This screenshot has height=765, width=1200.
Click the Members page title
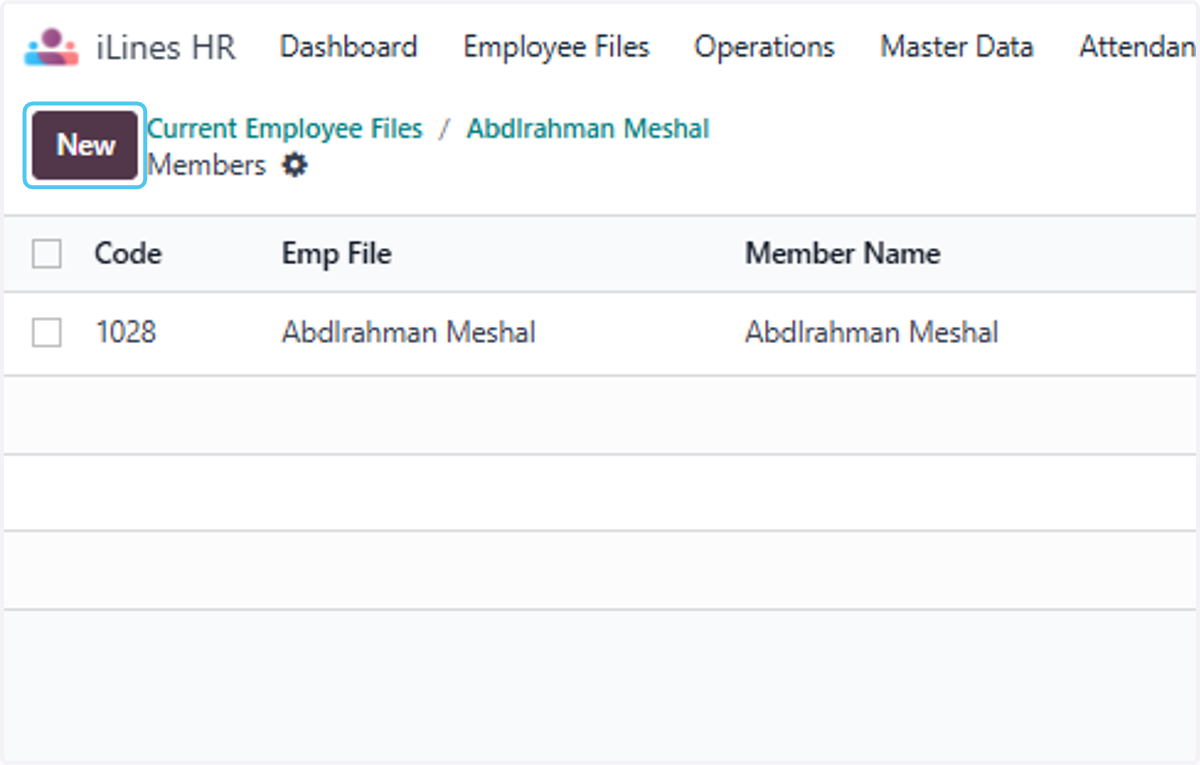click(x=207, y=165)
